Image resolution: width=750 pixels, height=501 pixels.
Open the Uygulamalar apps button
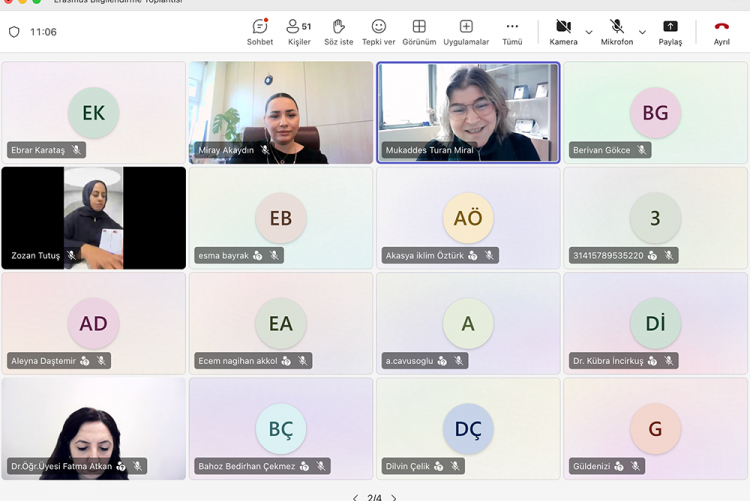(466, 32)
